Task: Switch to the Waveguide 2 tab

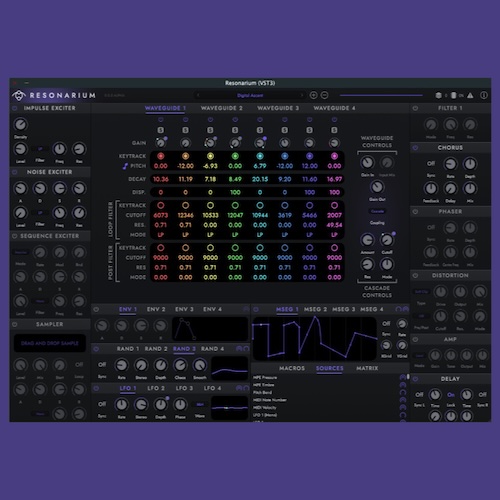Action: 222,108
